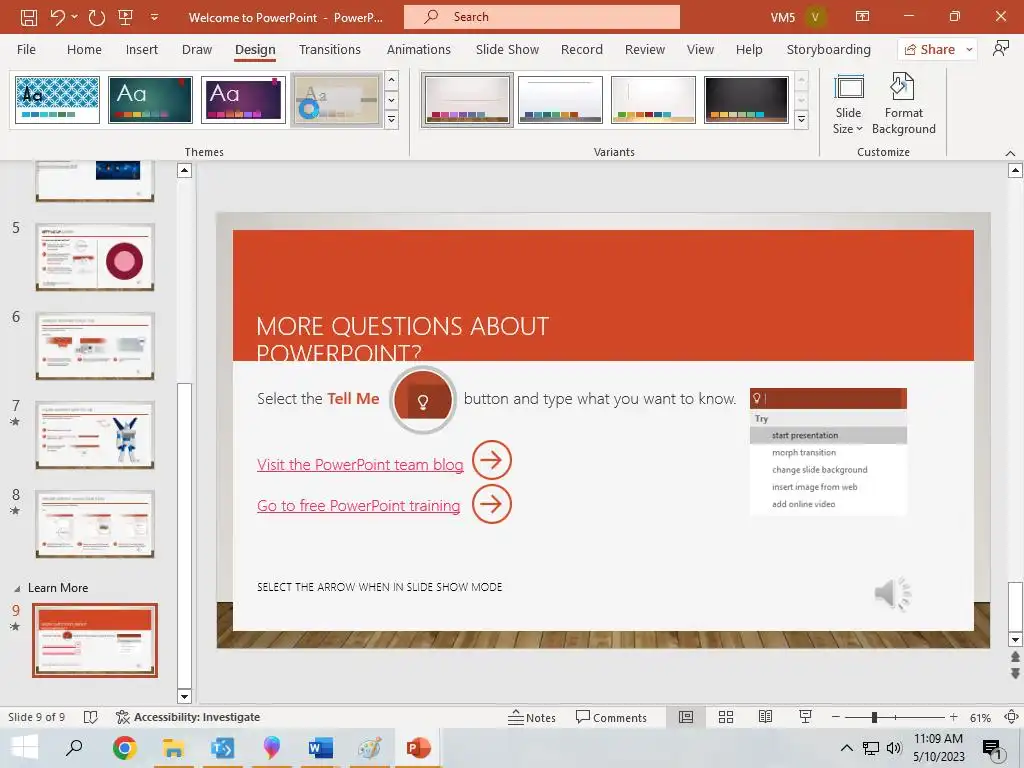Click the Share button

(x=929, y=50)
